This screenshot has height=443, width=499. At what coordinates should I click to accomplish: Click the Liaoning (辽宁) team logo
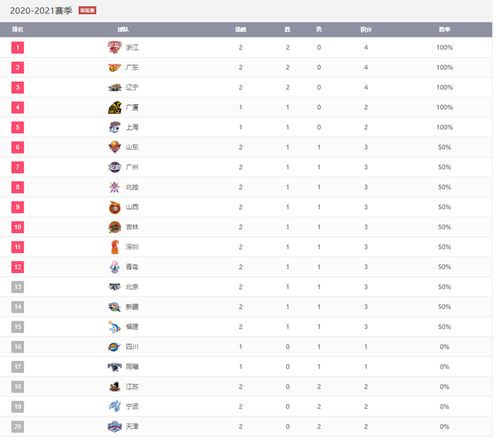115,88
